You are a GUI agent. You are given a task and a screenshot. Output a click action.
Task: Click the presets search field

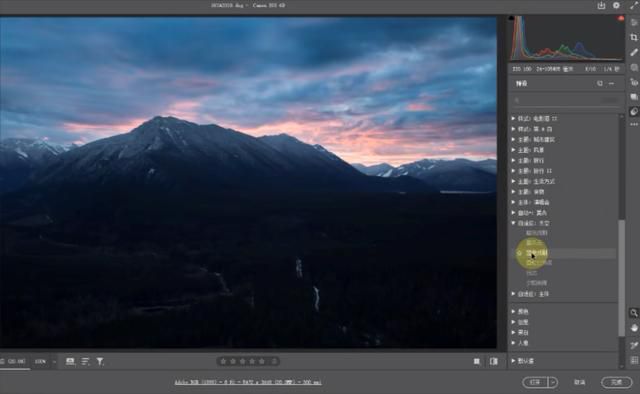tap(566, 100)
